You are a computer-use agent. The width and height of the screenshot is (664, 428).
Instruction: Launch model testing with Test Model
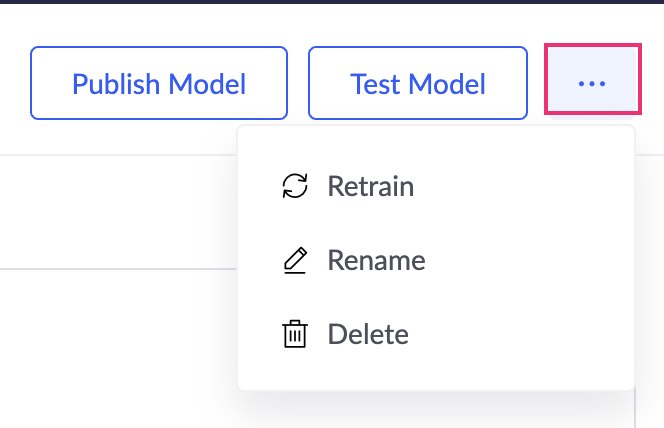coord(418,84)
